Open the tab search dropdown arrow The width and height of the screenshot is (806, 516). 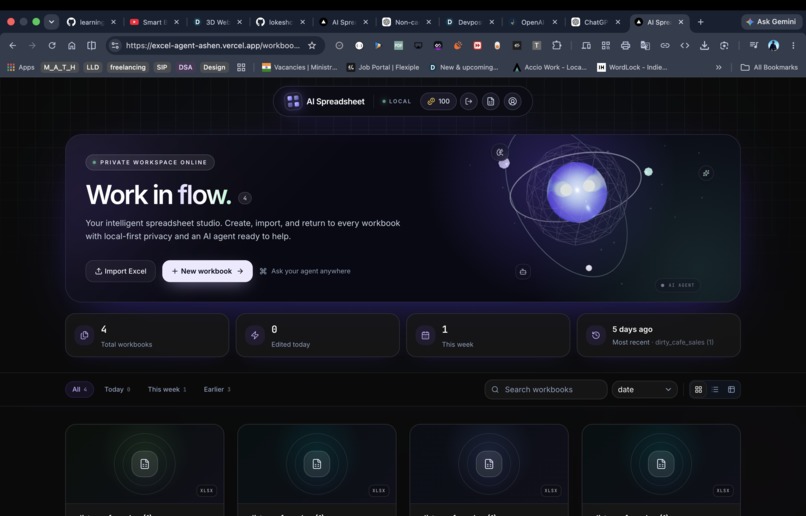pos(51,22)
